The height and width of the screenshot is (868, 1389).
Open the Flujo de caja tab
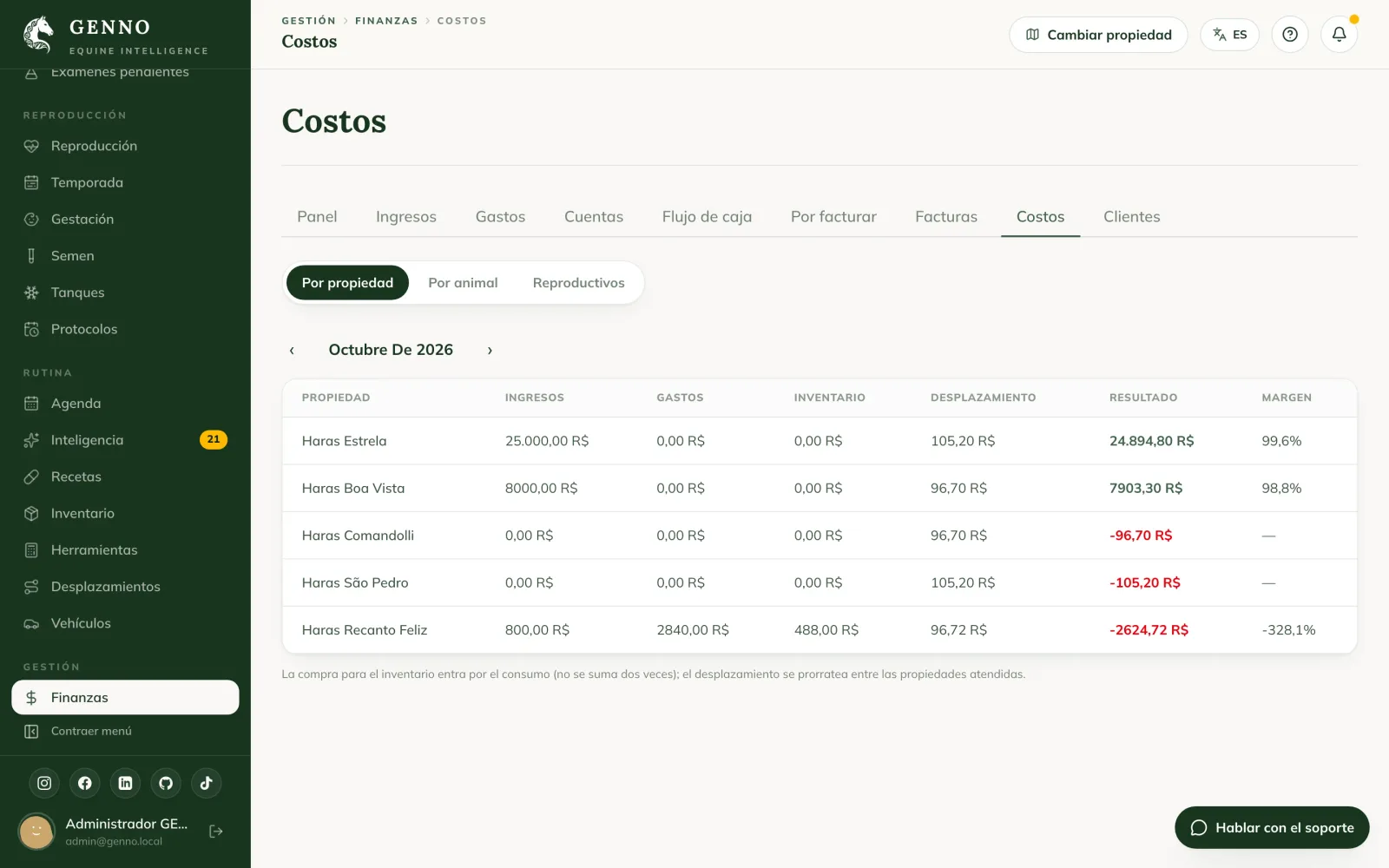click(x=707, y=217)
